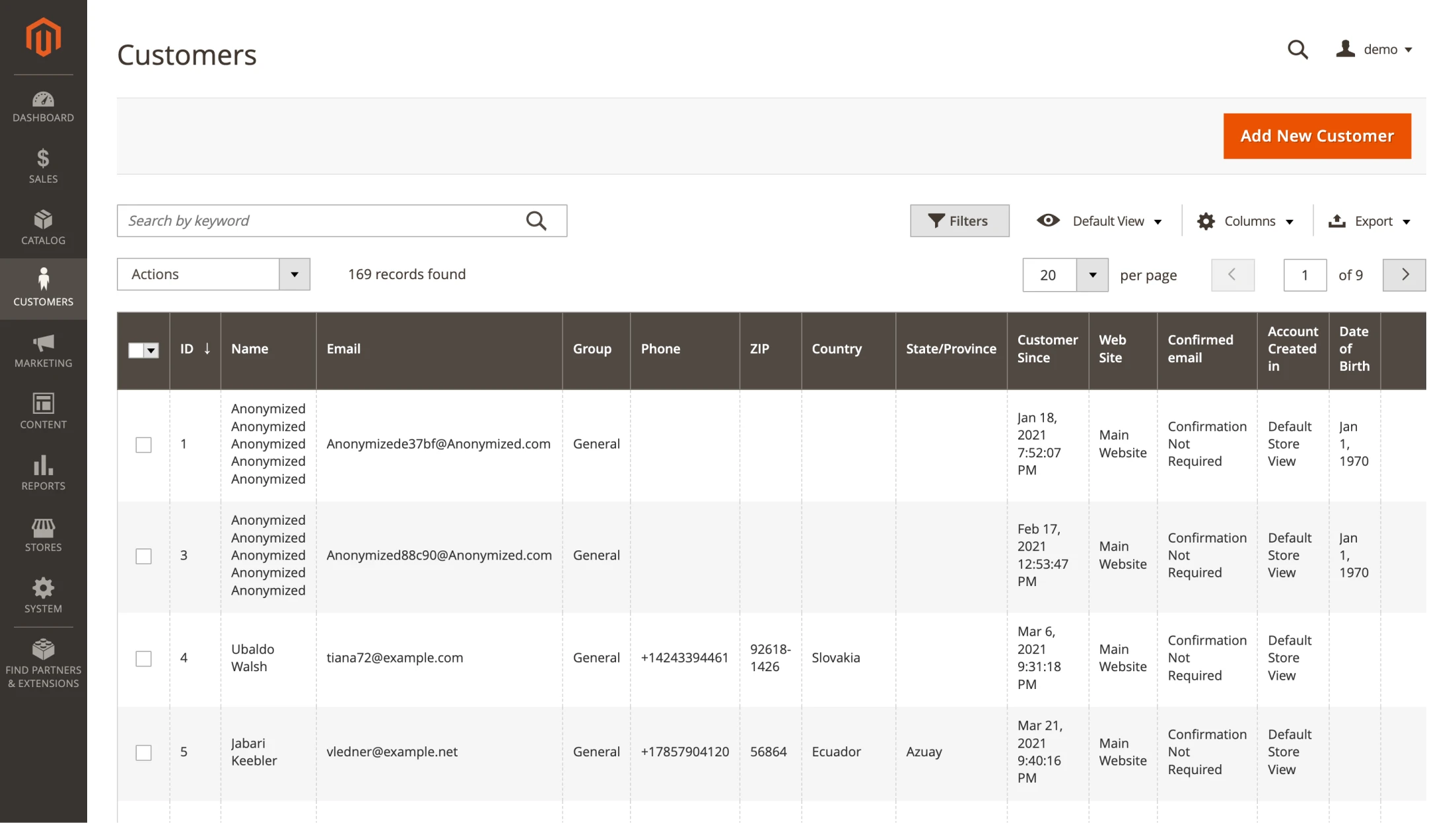Select the checkbox for customer Ubaldo Walsh
This screenshot has height=823, width=1456.
coord(143,657)
